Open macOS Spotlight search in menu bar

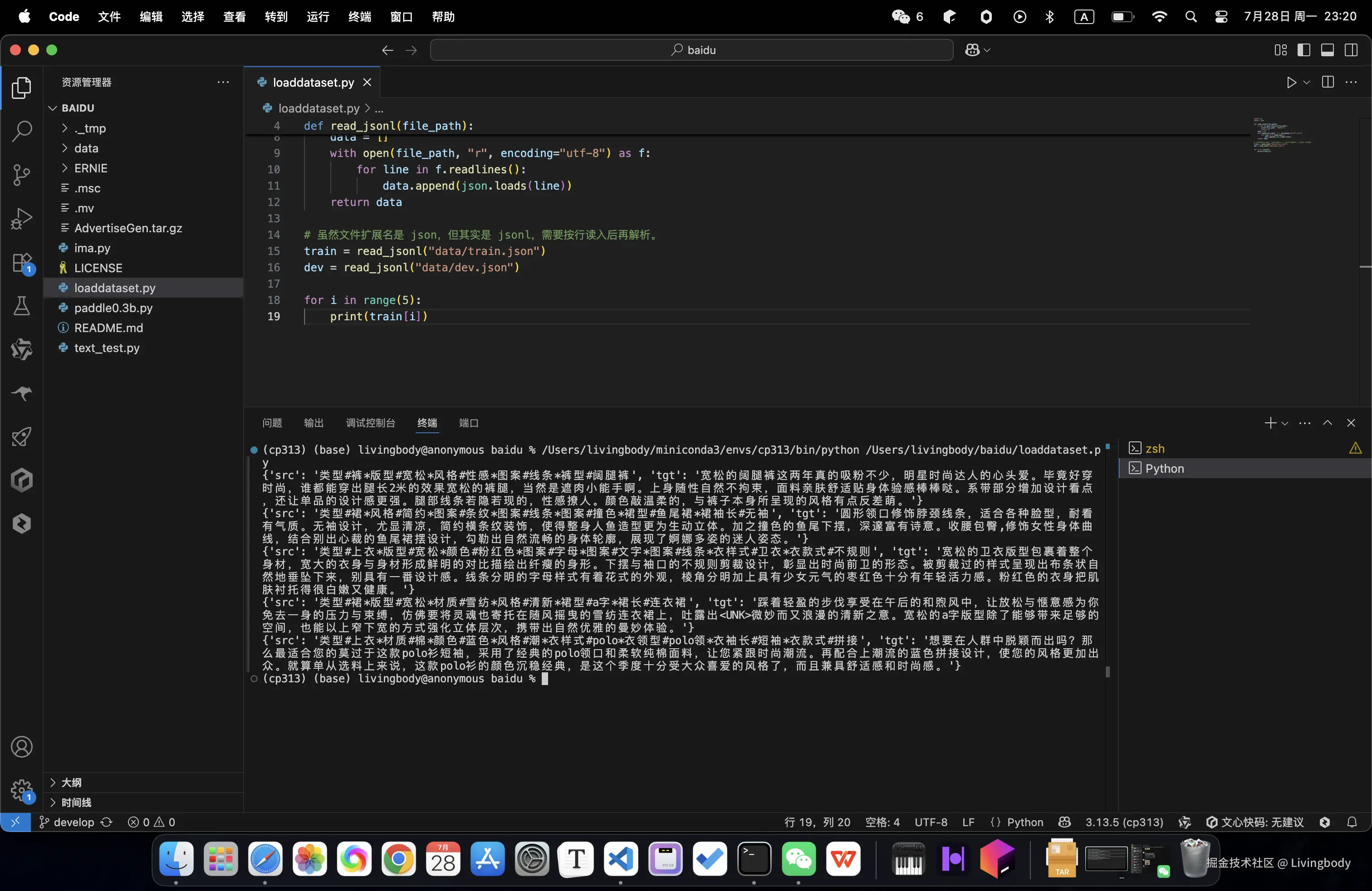[x=1191, y=17]
